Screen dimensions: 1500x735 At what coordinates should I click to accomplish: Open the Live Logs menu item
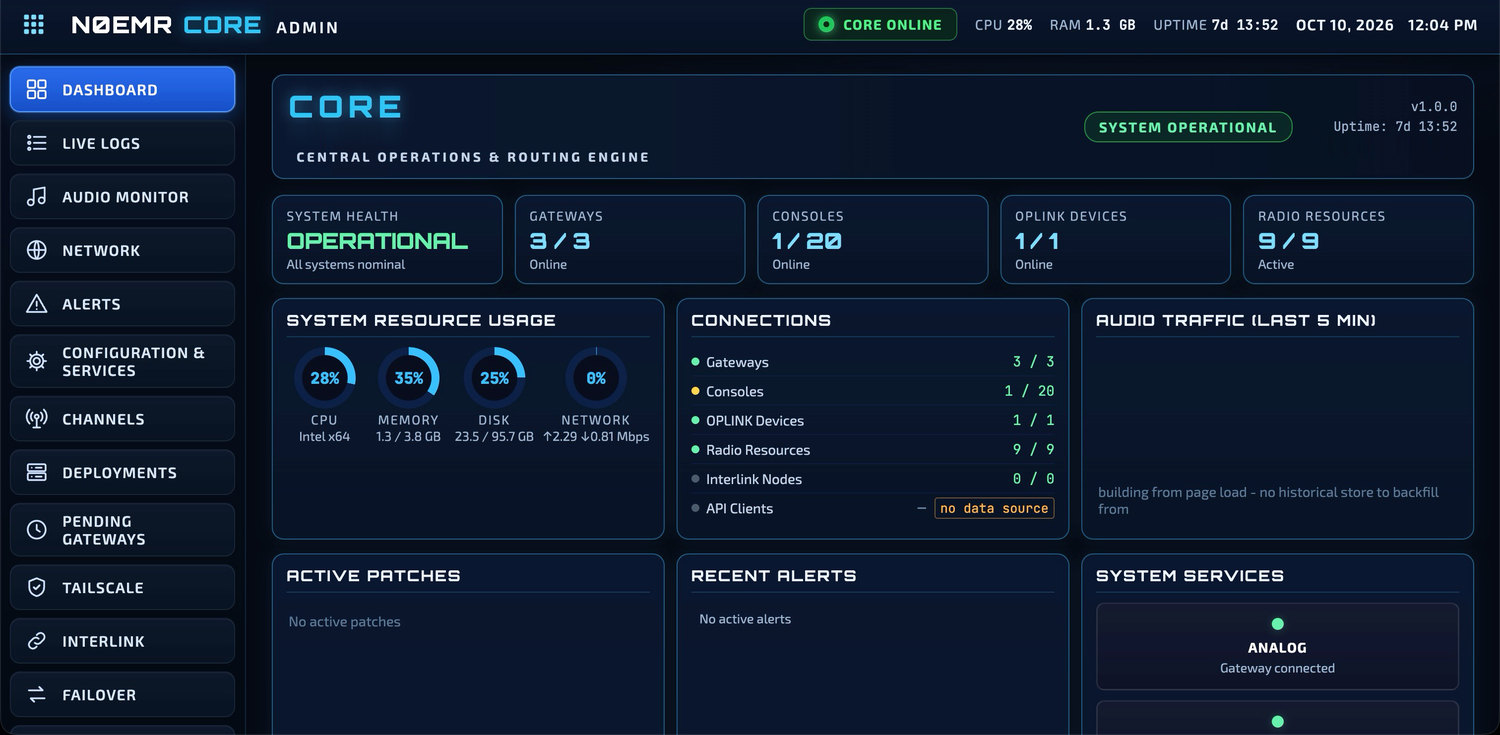point(123,143)
